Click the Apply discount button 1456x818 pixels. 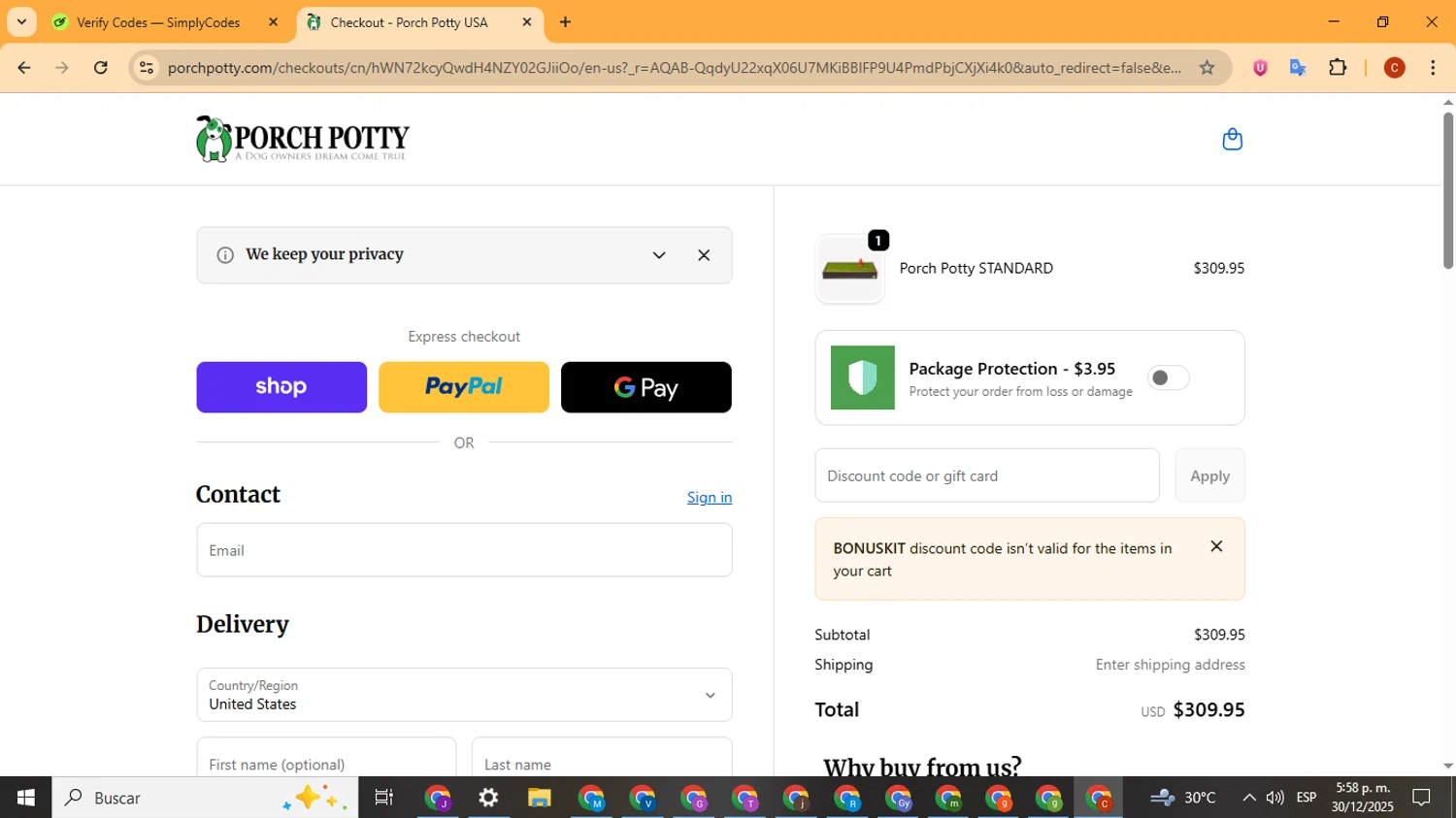[1209, 475]
